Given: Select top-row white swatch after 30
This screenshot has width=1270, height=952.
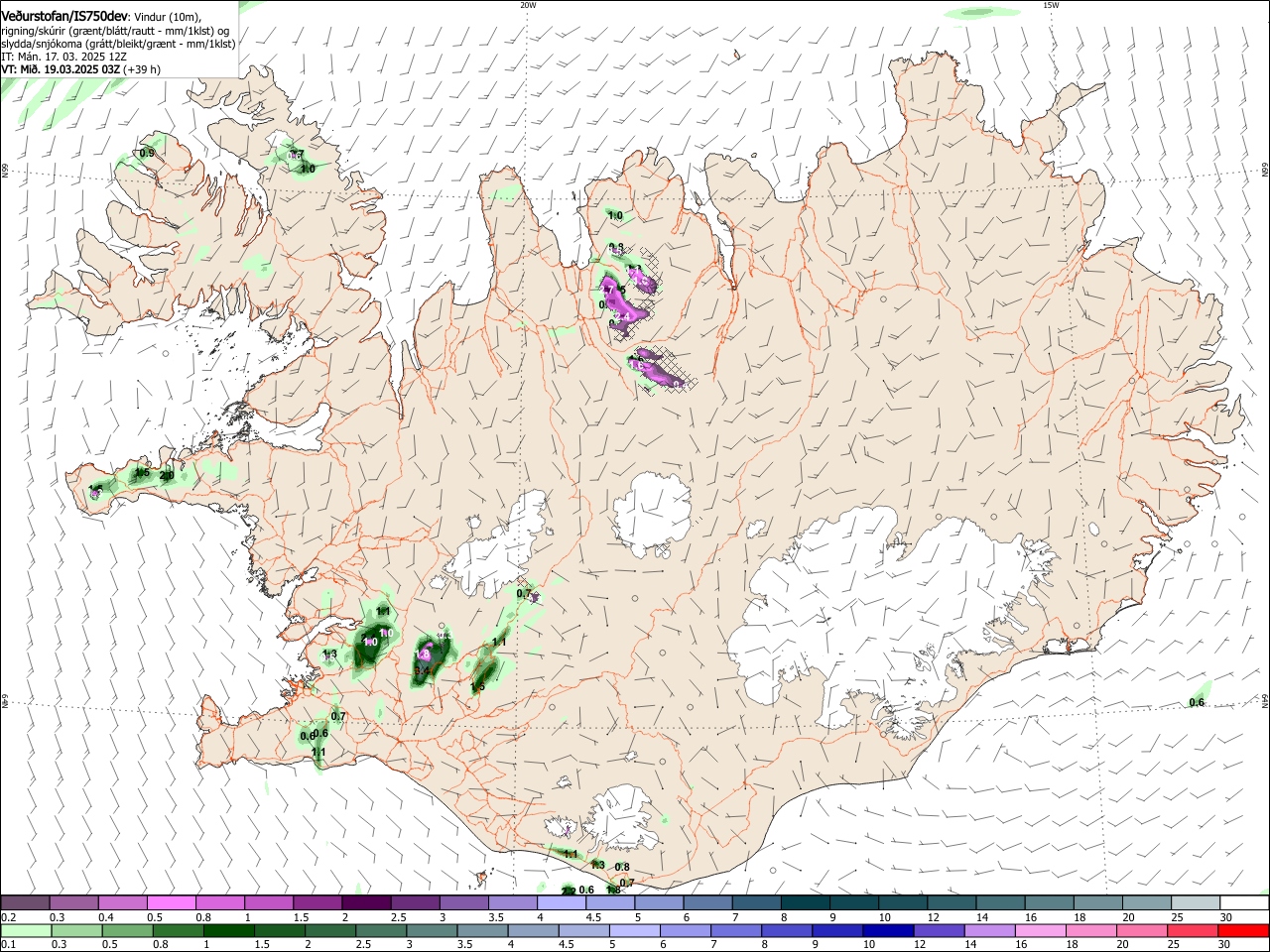Looking at the screenshot, I should point(1243,903).
